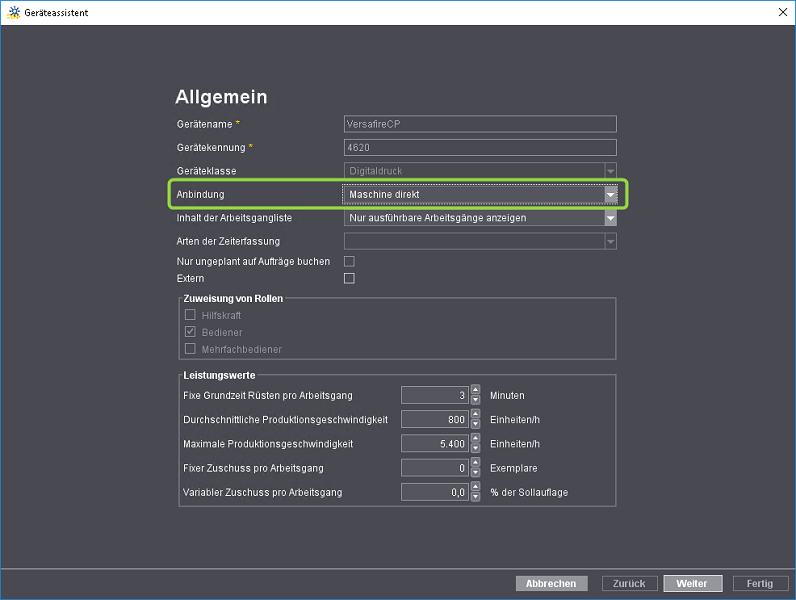This screenshot has width=796, height=600.
Task: Click the Weiter button
Action: coord(692,583)
